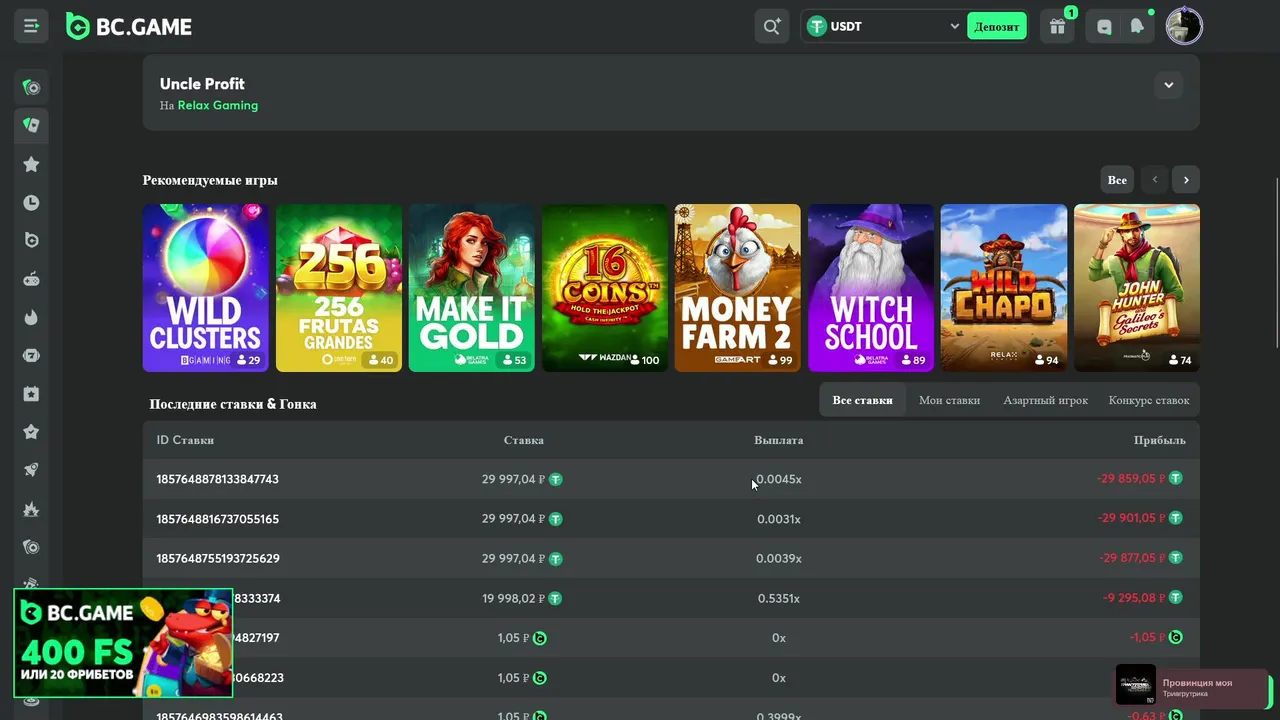Click the lower casino chip sidebar icon

(x=31, y=547)
